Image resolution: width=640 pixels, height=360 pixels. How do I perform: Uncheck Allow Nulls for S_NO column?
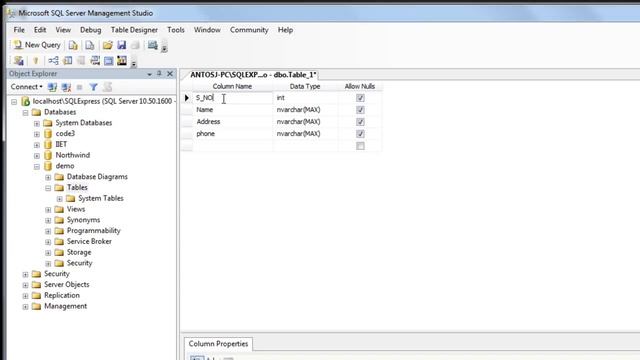tap(360, 98)
